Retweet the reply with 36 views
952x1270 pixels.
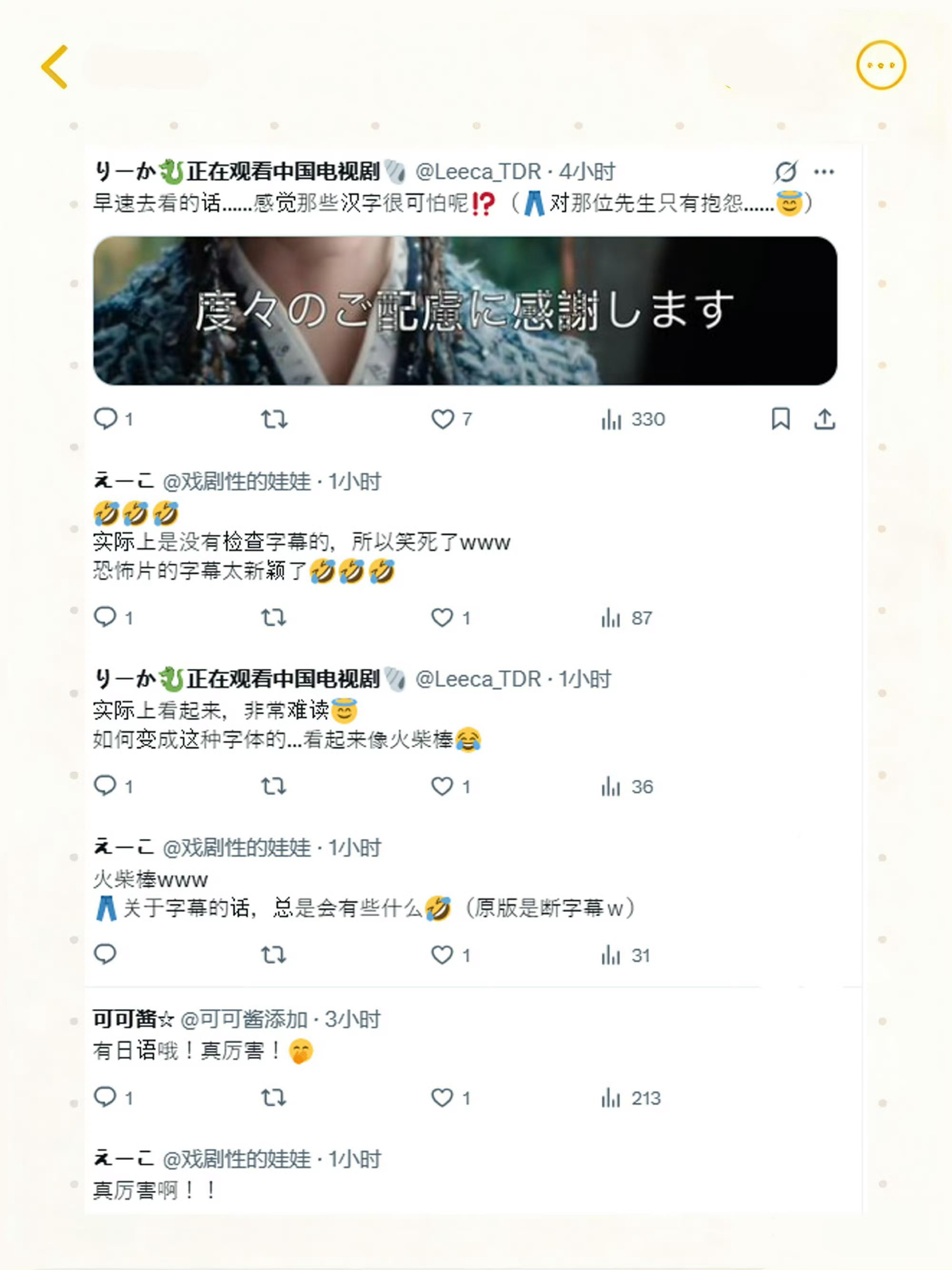point(273,786)
